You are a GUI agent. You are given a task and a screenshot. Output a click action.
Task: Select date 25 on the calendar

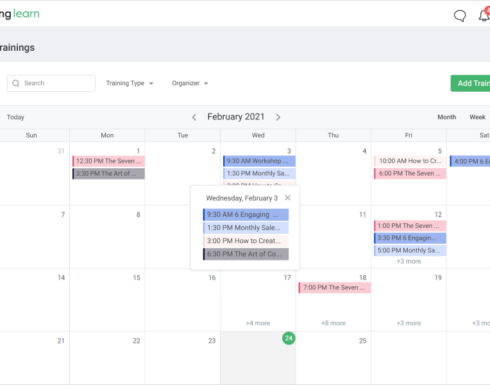(363, 341)
